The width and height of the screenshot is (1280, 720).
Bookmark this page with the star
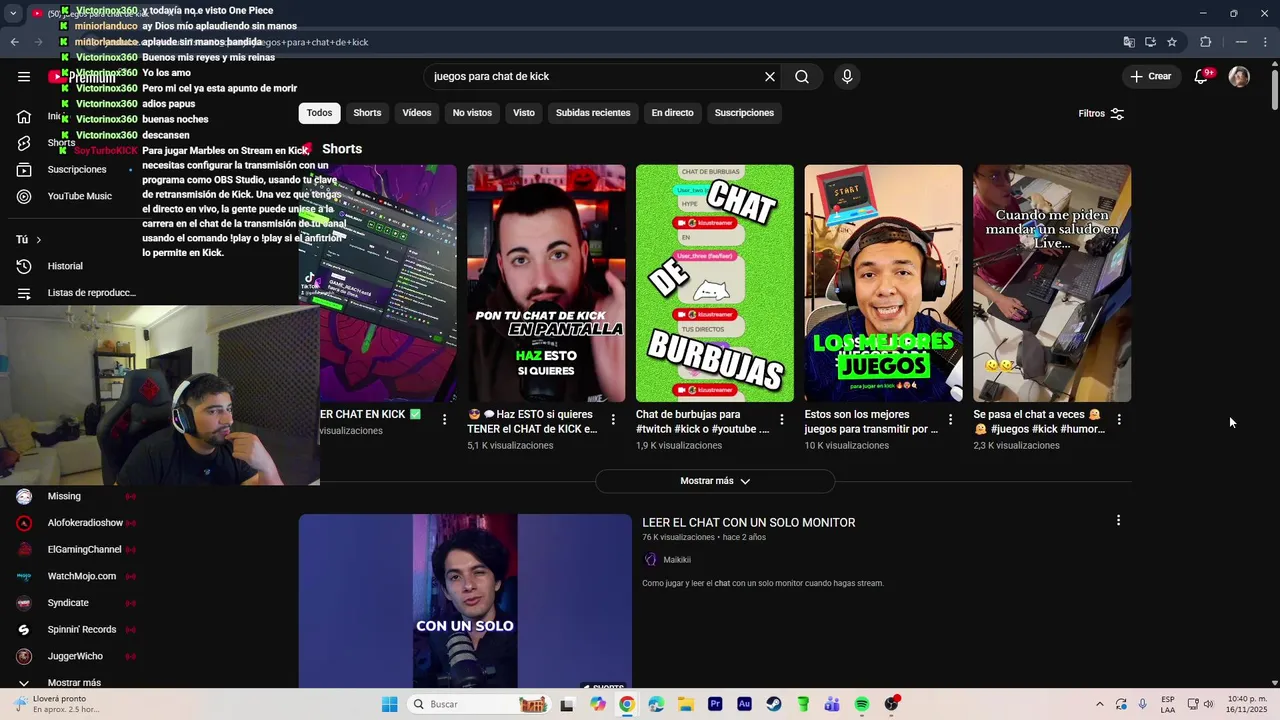click(1172, 42)
